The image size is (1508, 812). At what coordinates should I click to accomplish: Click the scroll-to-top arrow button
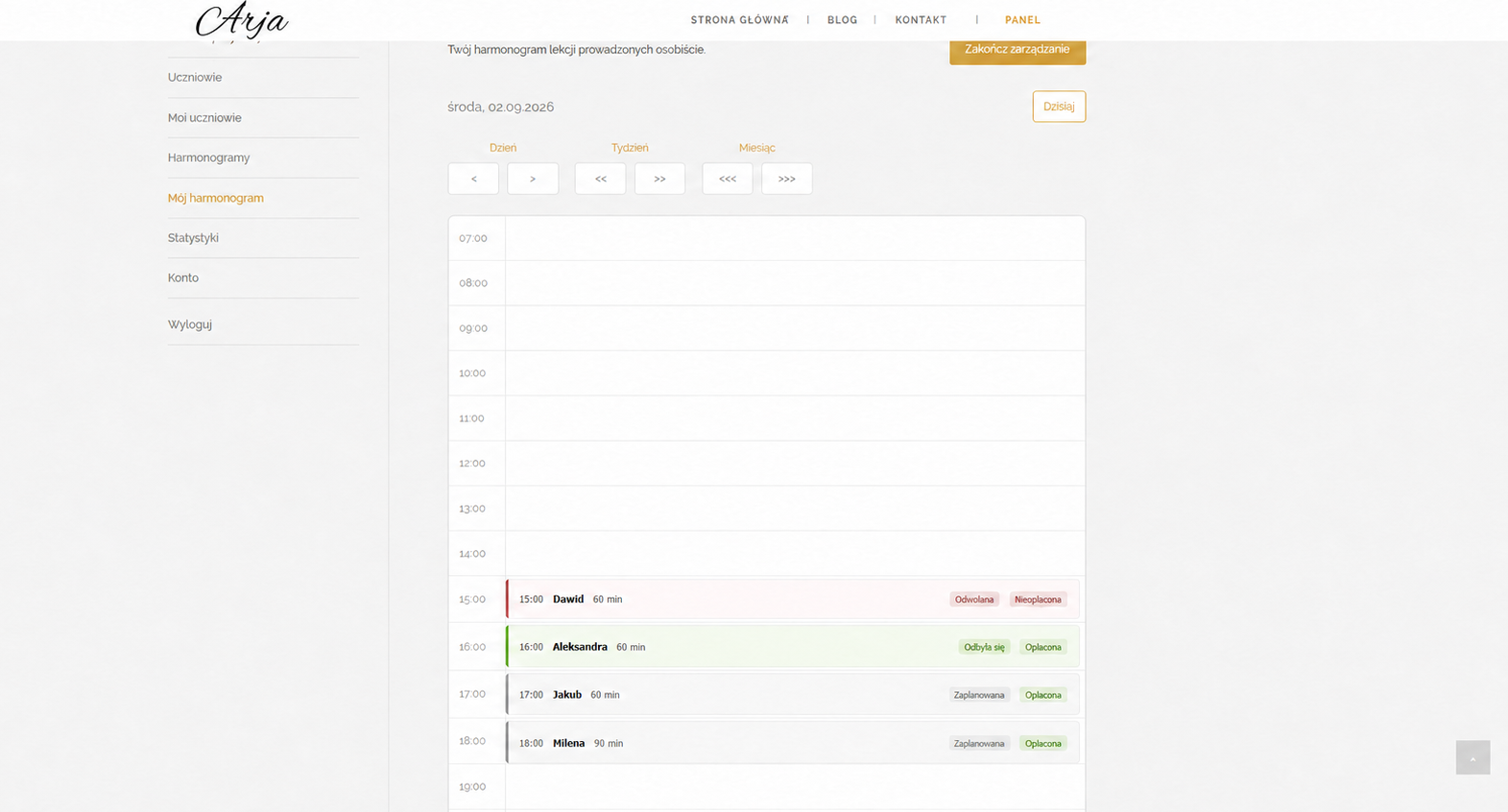tap(1472, 757)
